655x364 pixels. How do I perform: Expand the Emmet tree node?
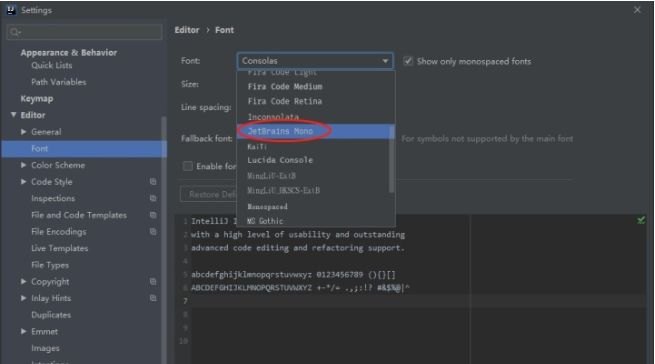click(24, 331)
